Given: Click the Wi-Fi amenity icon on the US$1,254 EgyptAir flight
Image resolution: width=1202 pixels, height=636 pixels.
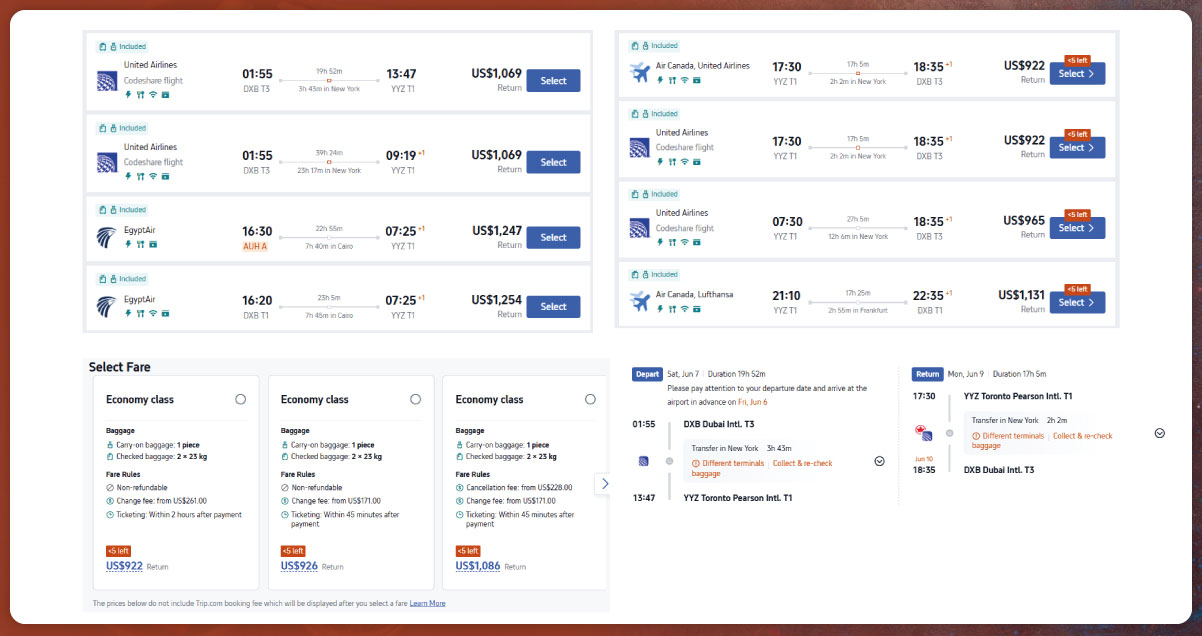Looking at the screenshot, I should [x=153, y=313].
